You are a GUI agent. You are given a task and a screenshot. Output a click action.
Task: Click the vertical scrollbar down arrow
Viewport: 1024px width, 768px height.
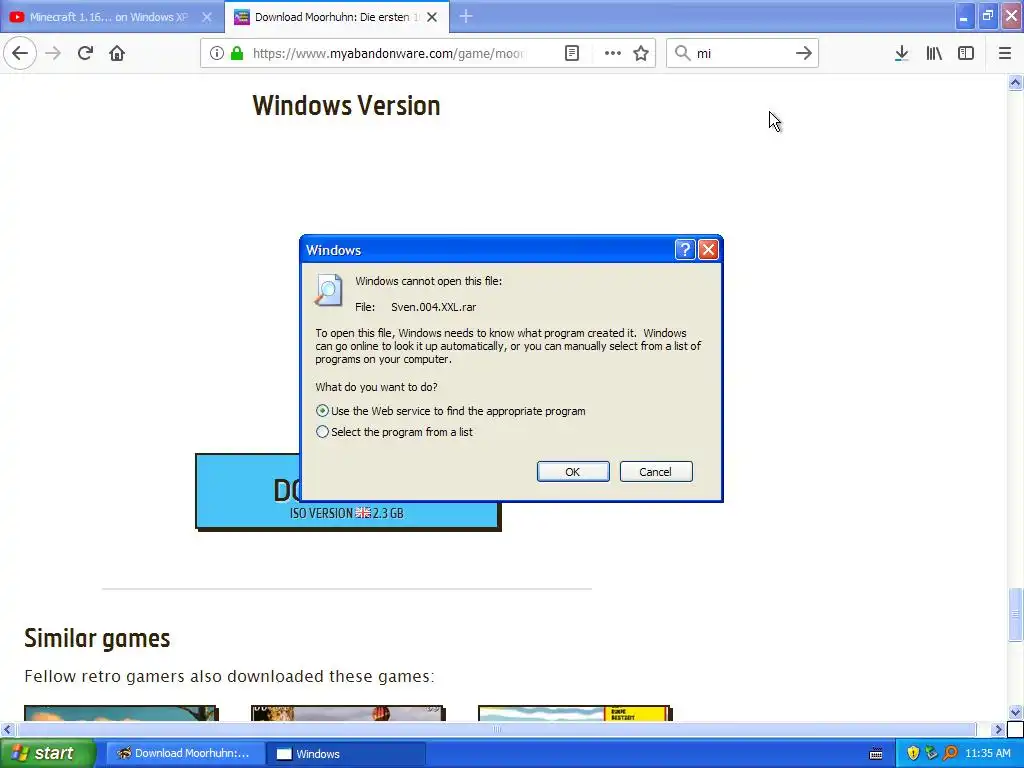tap(1015, 712)
